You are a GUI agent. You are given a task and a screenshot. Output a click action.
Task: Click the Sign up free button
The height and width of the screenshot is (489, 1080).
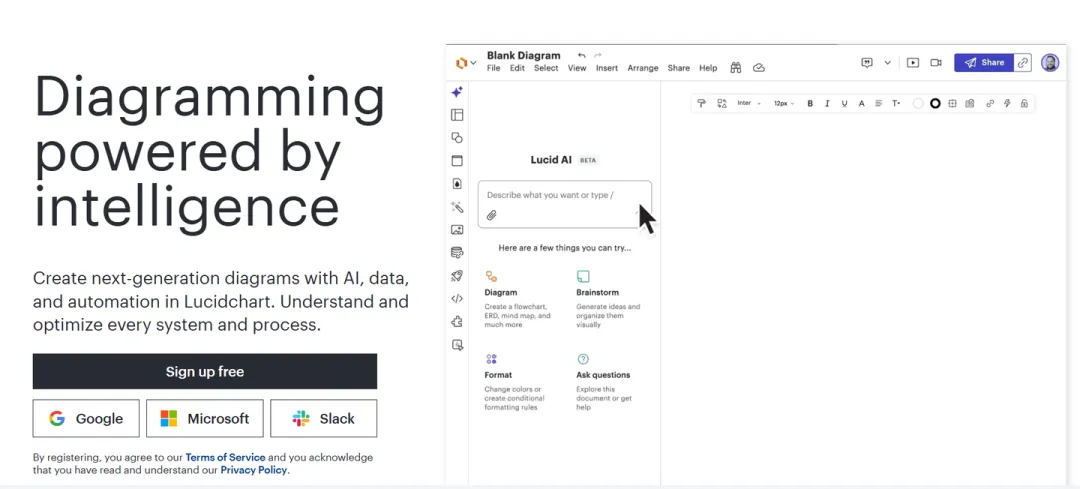[x=205, y=371]
